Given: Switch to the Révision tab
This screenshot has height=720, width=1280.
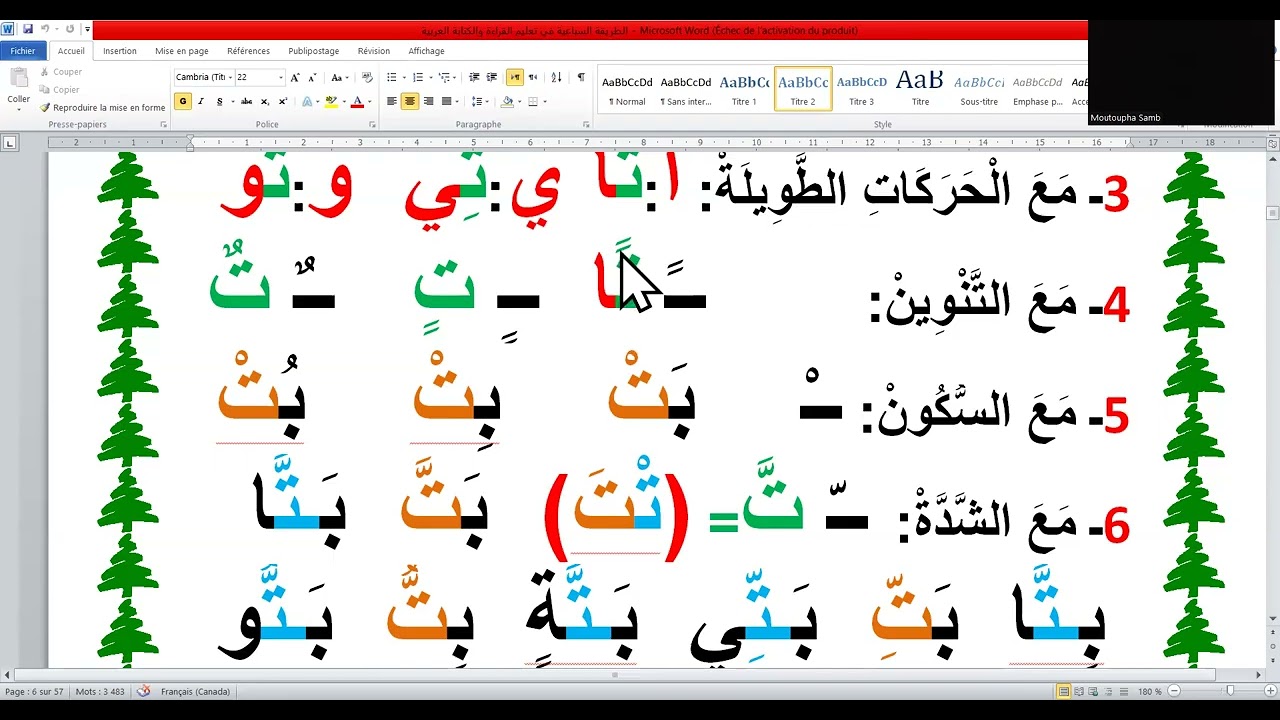Looking at the screenshot, I should click(x=374, y=51).
